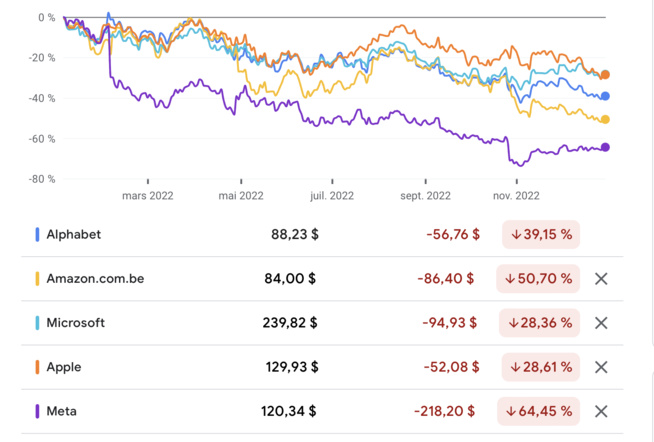
Task: Open the Amazon.com.be stock link
Action: coord(95,279)
